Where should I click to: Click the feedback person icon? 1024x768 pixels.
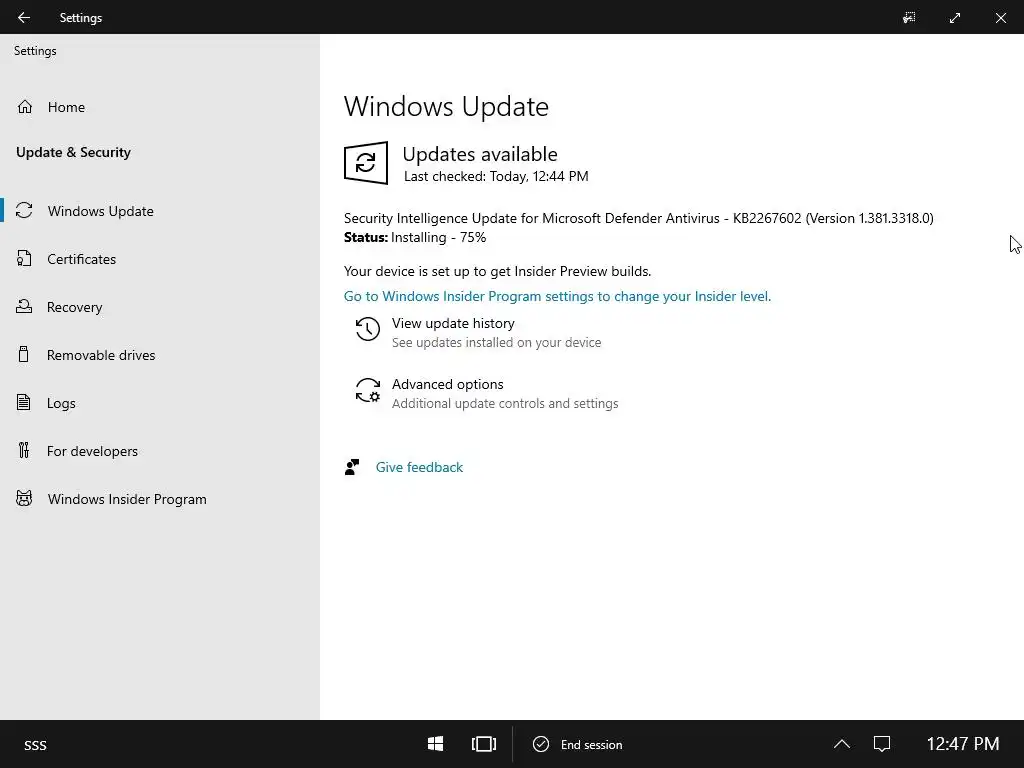coord(352,467)
